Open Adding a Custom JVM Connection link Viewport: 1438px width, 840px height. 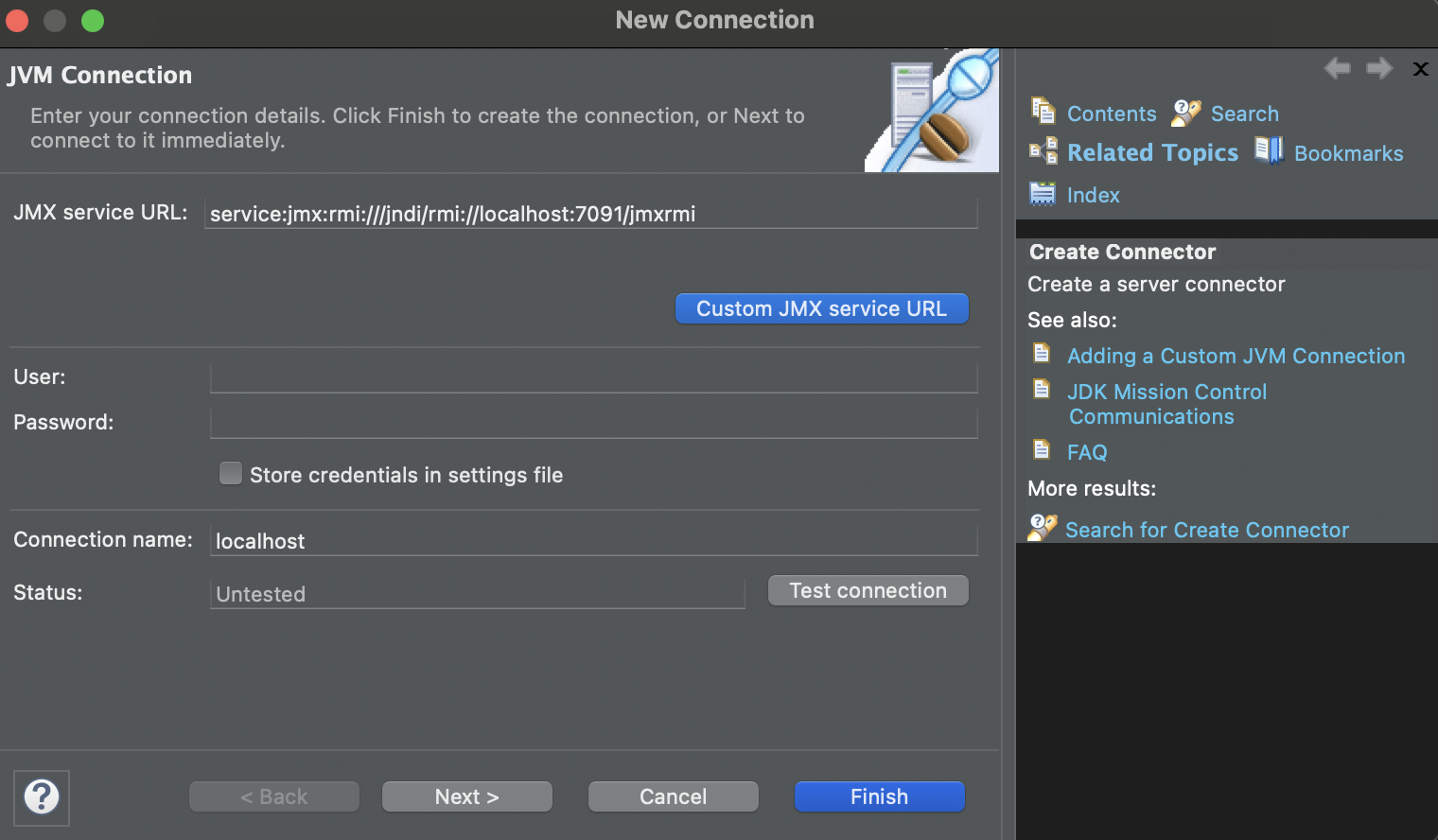[1236, 356]
